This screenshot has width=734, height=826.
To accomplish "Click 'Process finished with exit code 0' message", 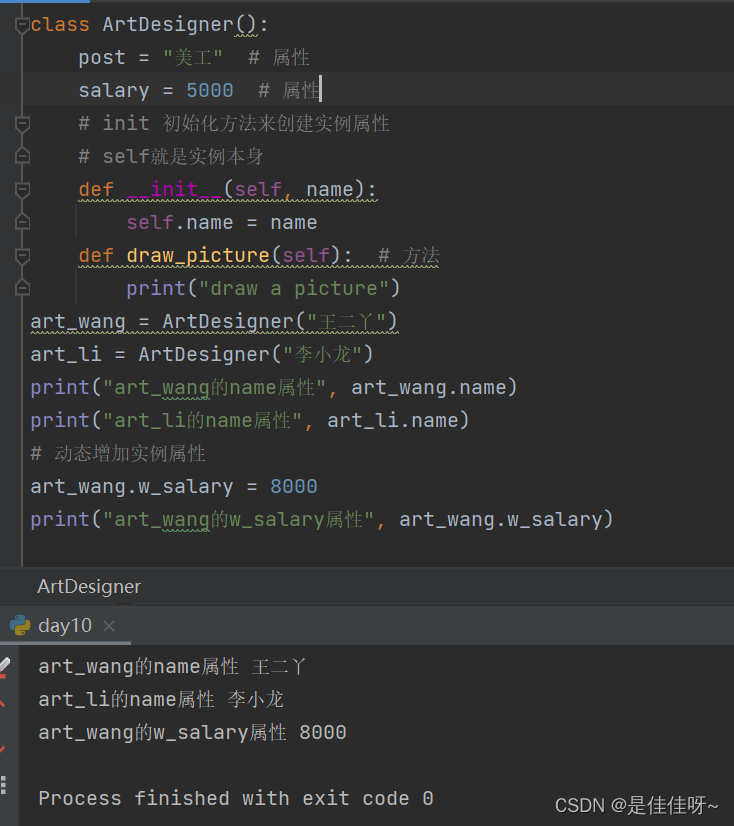I will (x=236, y=799).
